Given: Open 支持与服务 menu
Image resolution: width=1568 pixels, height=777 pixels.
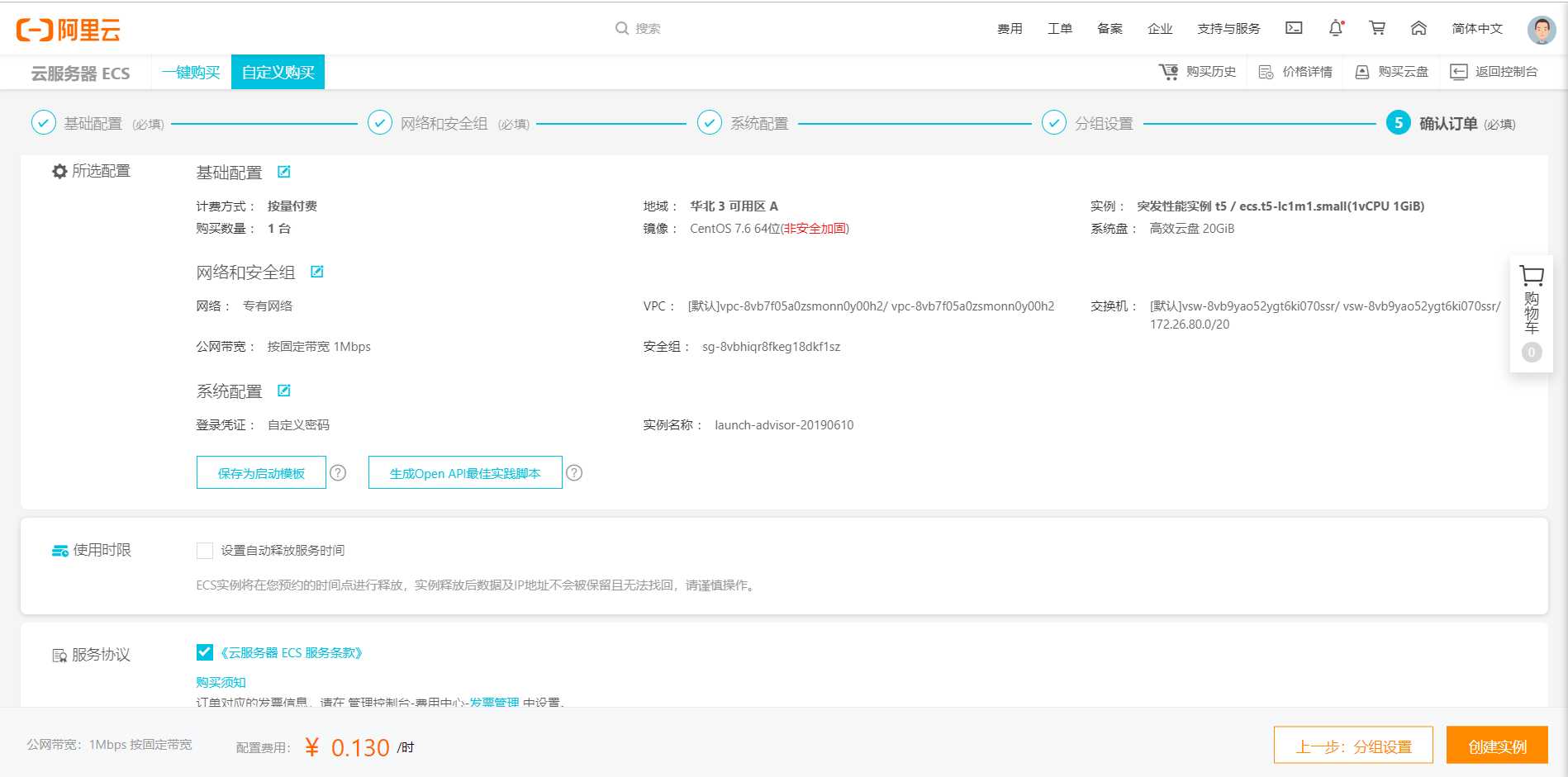Looking at the screenshot, I should click(x=1229, y=28).
